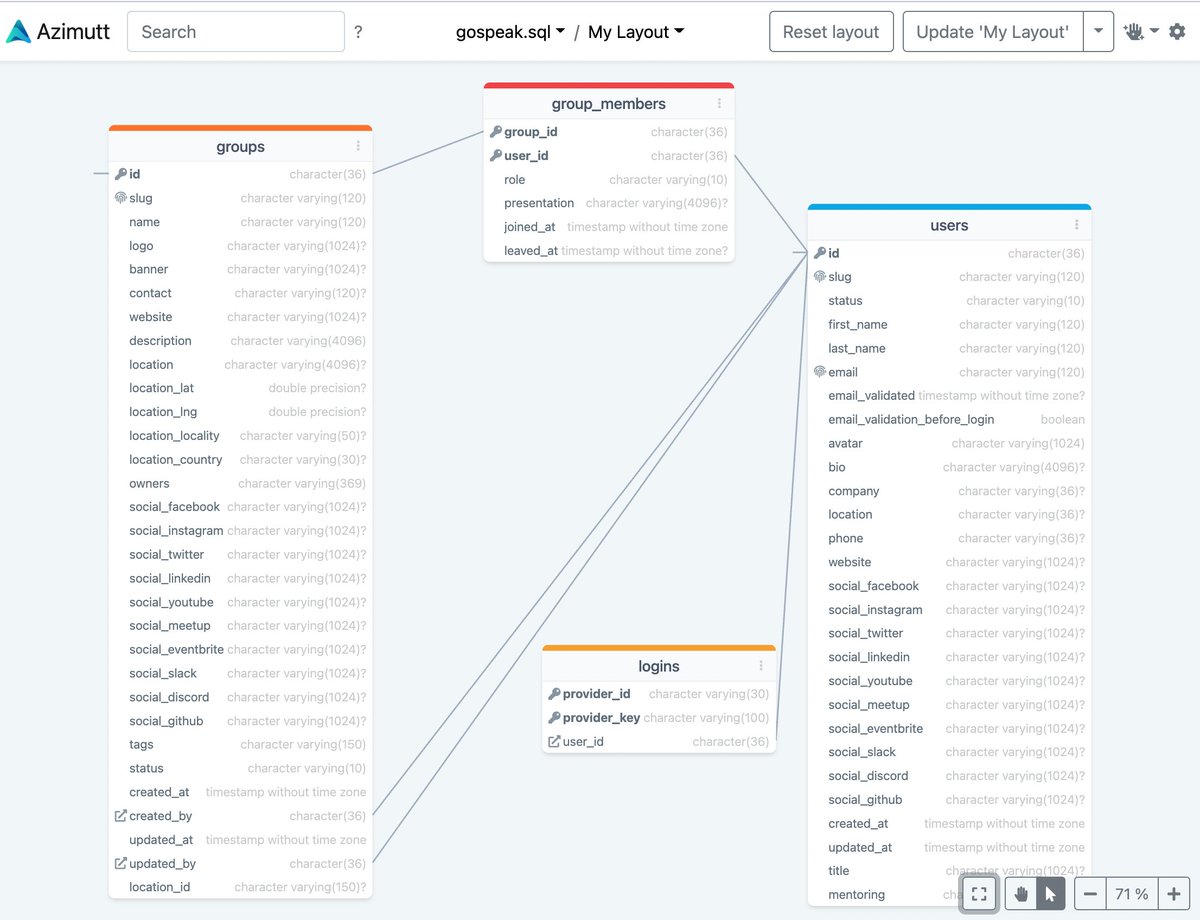Click the foreign key icon on logins user_id
Screen dimensions: 1200x920
click(x=552, y=741)
